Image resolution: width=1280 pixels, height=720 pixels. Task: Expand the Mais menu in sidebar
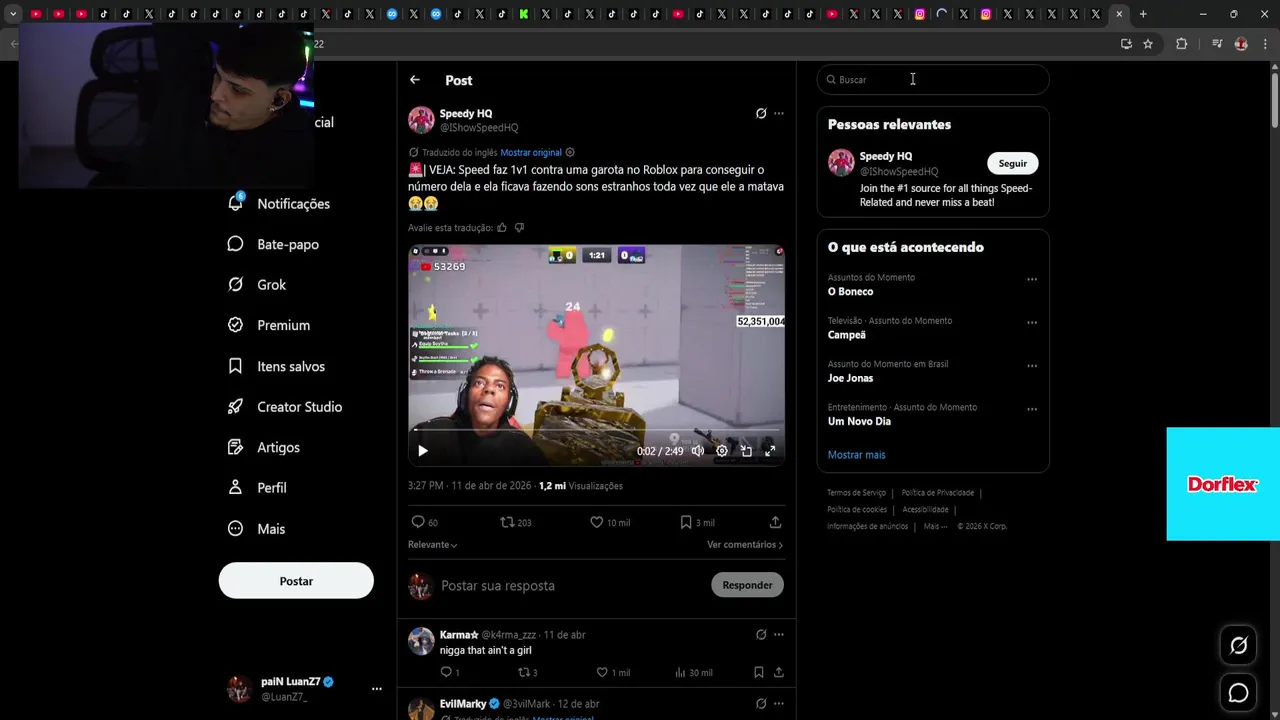[257, 529]
